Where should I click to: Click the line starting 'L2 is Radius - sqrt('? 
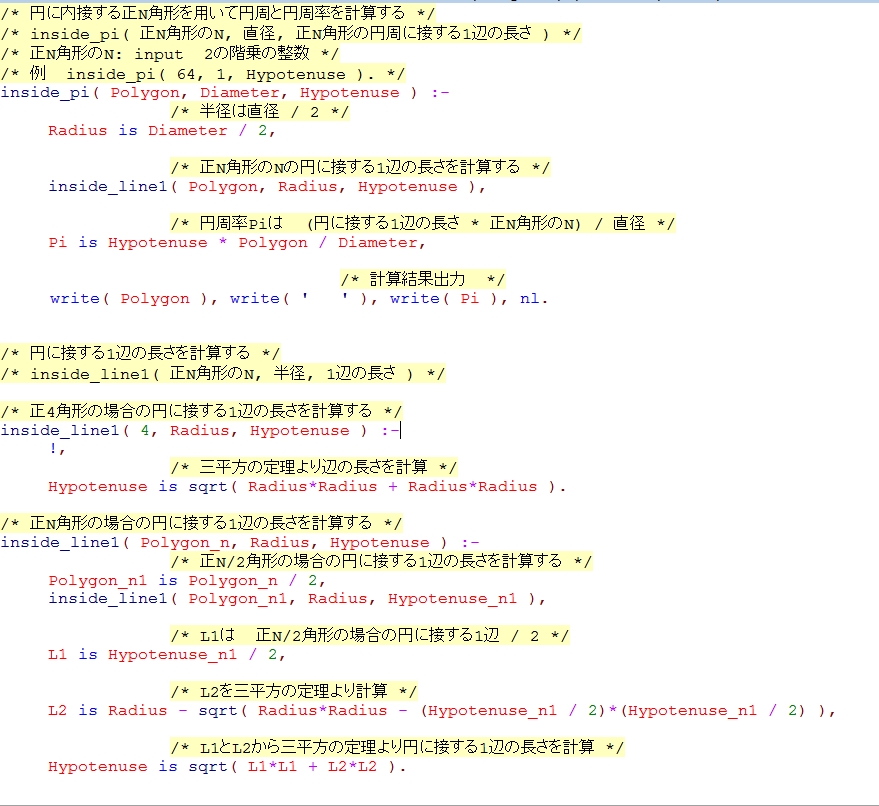click(x=442, y=711)
